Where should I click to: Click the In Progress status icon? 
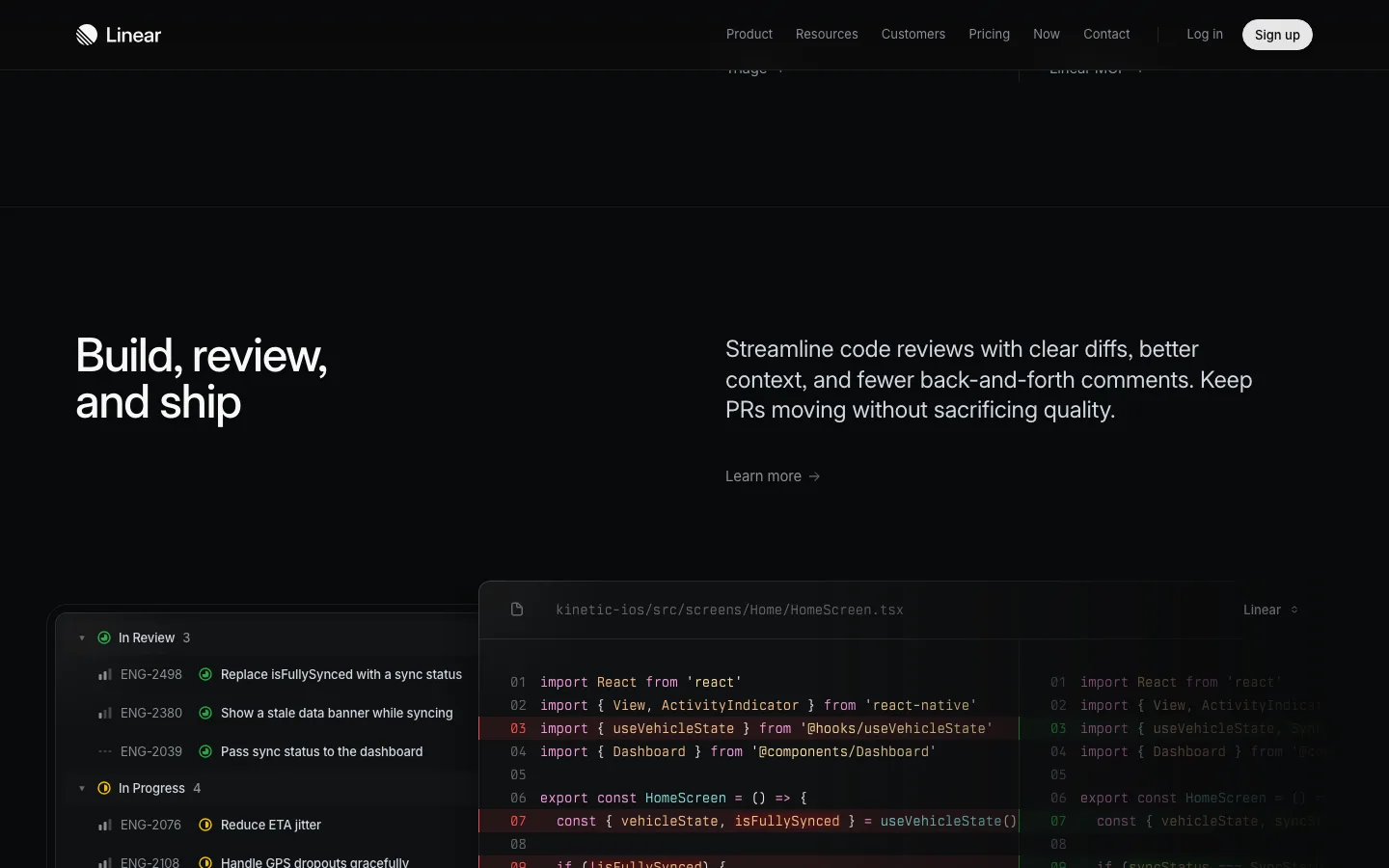click(x=104, y=788)
